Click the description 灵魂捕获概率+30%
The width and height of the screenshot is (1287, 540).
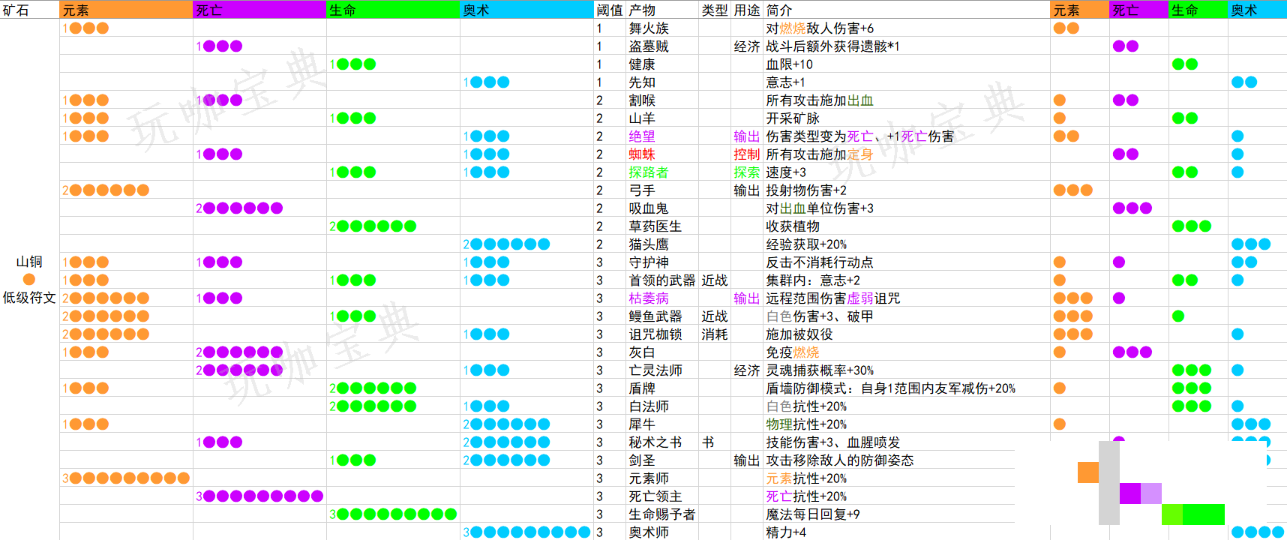pyautogui.click(x=820, y=370)
